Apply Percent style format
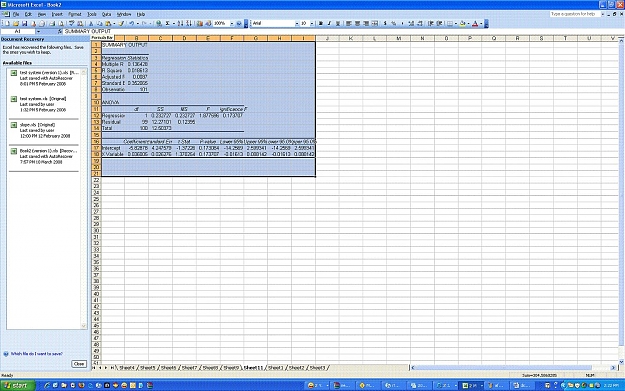The height and width of the screenshot is (391, 625). [x=394, y=24]
